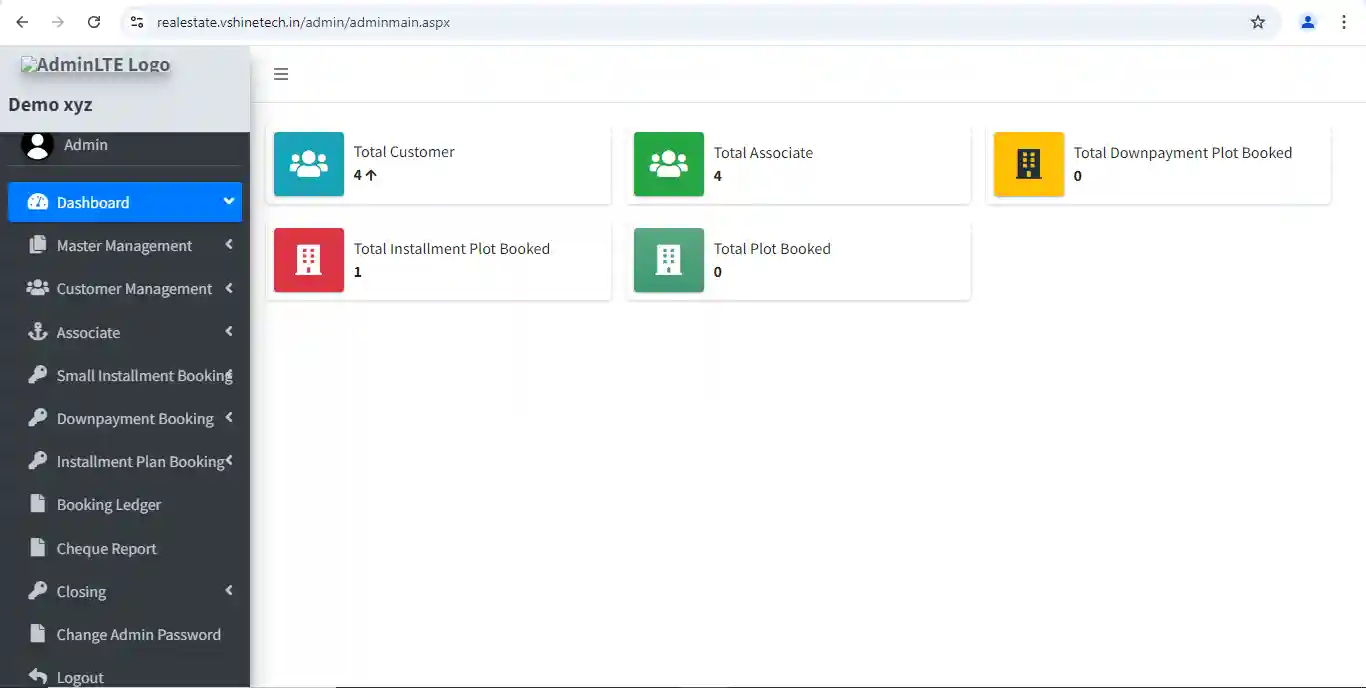The width and height of the screenshot is (1366, 688).
Task: Click the teal Total Customer people icon
Action: [308, 164]
